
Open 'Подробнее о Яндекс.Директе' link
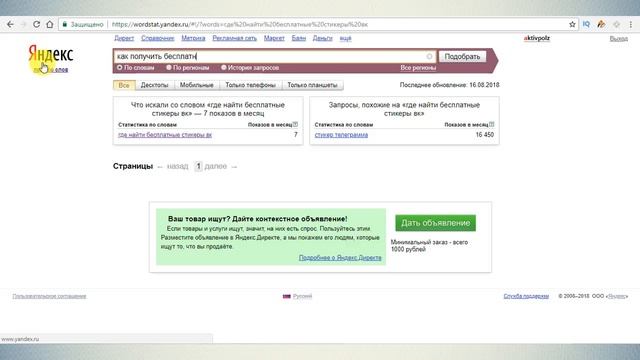(340, 258)
